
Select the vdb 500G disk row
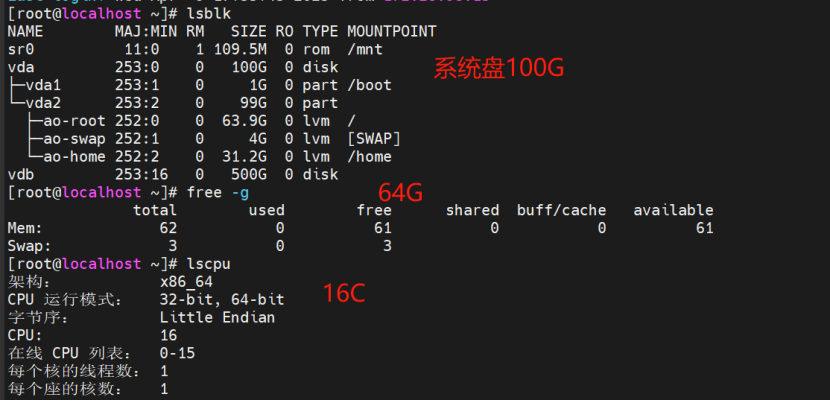pos(173,175)
